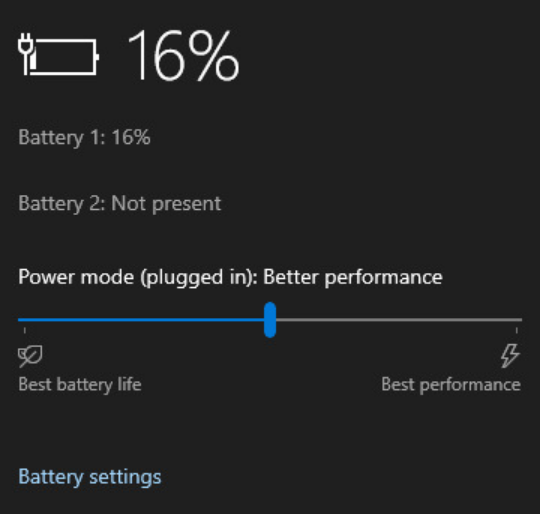Click the Battery 1: 16% status line
Screen dimensions: 540x514
point(84,137)
